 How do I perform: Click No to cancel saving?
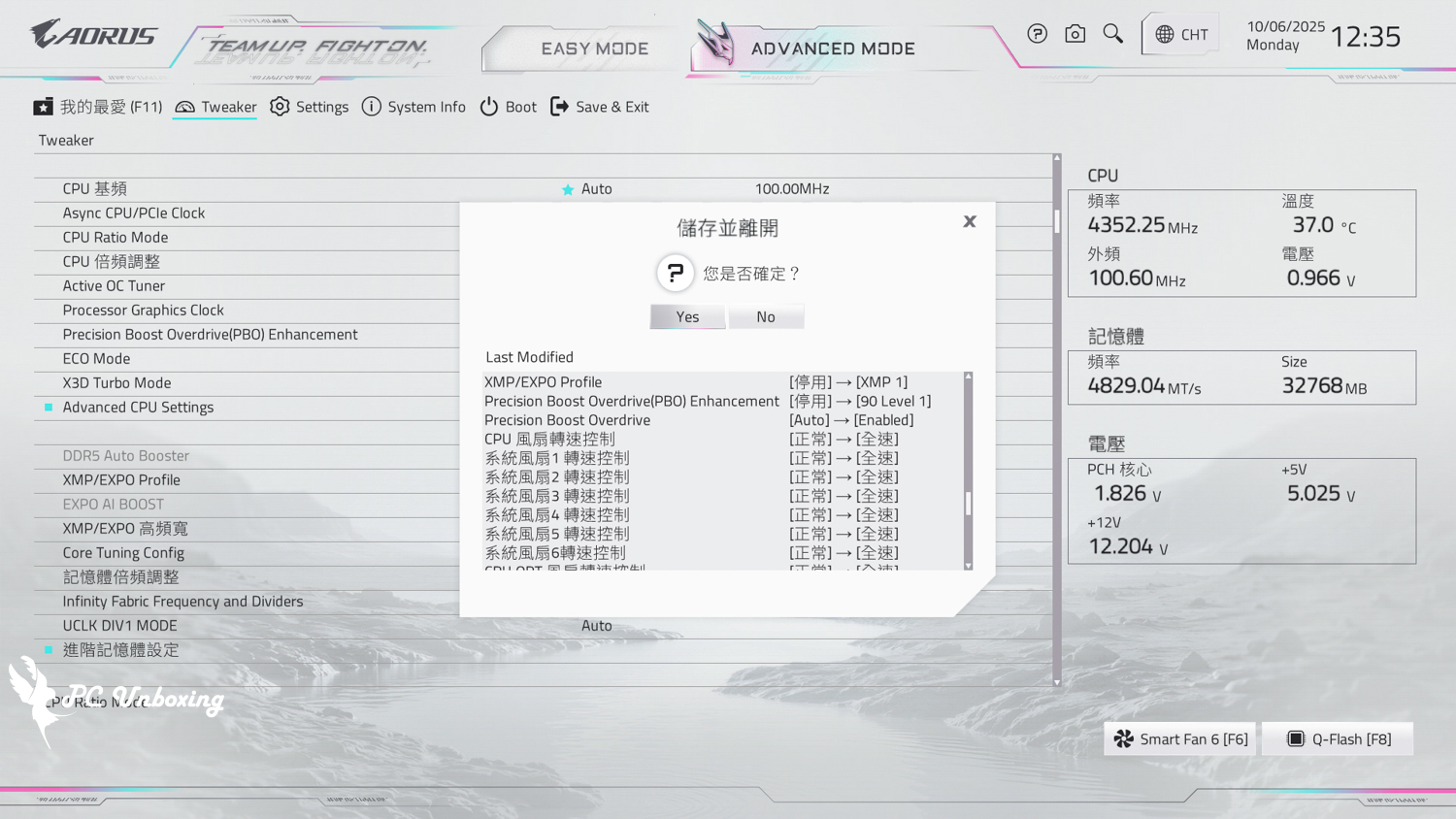pyautogui.click(x=766, y=317)
